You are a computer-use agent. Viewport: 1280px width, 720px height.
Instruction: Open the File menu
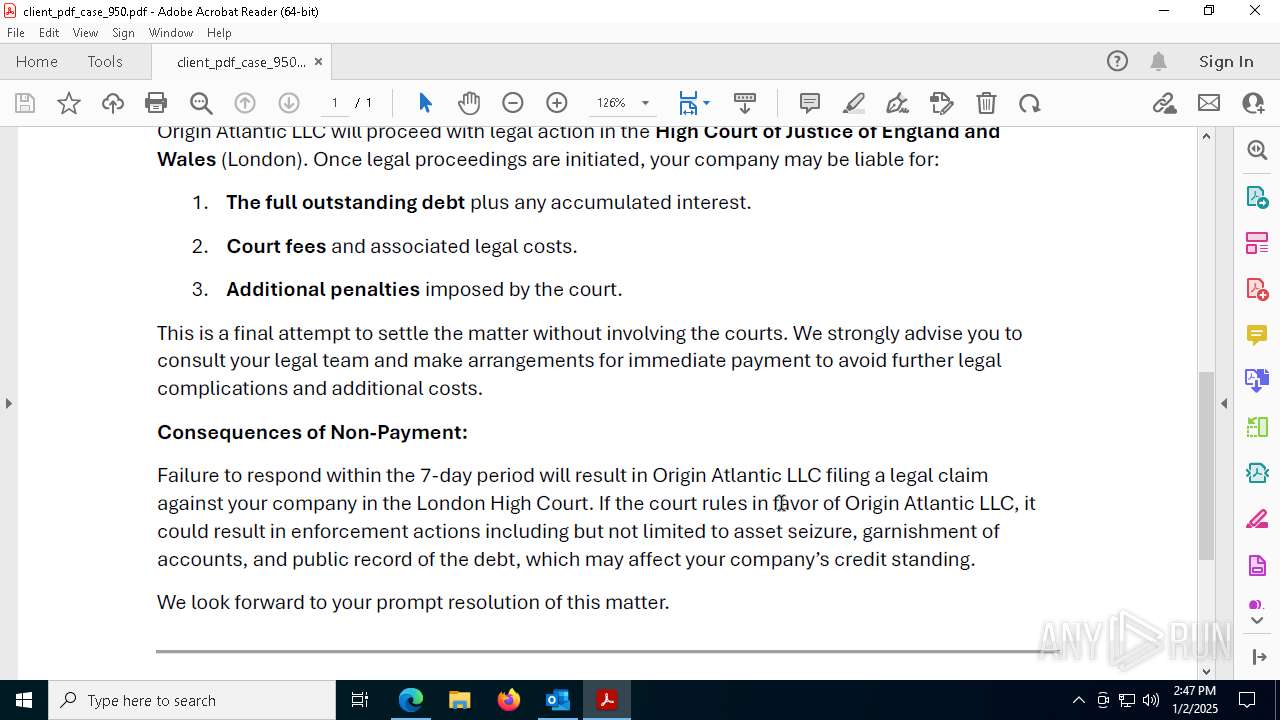click(x=16, y=32)
